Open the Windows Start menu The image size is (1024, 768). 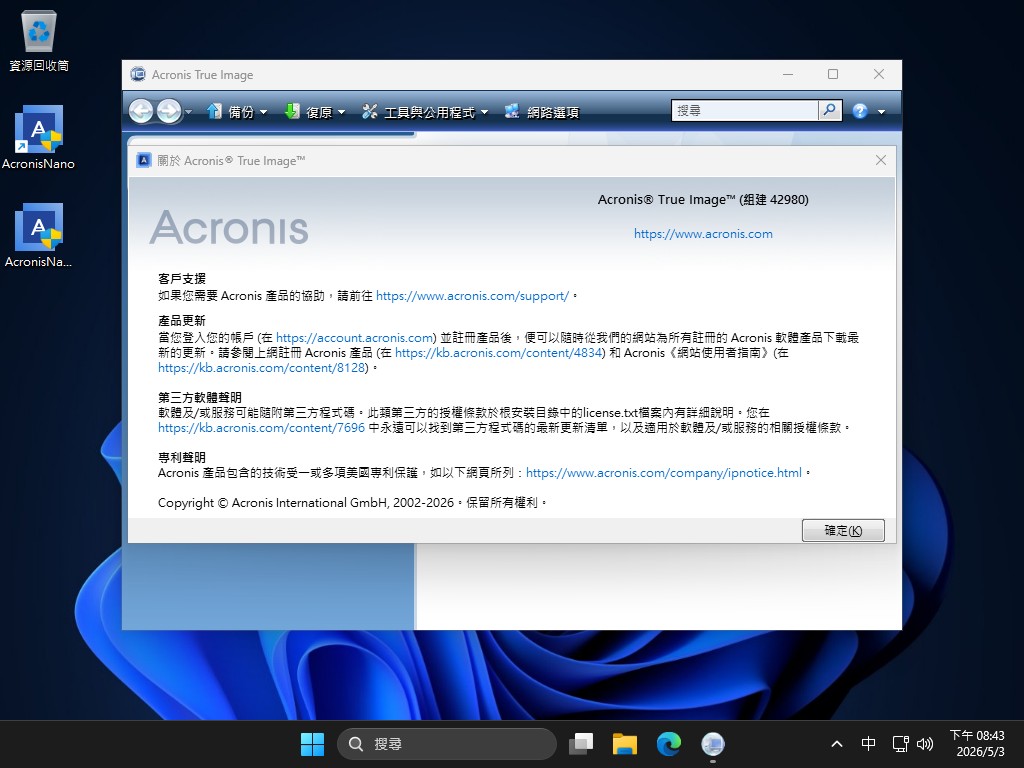312,744
